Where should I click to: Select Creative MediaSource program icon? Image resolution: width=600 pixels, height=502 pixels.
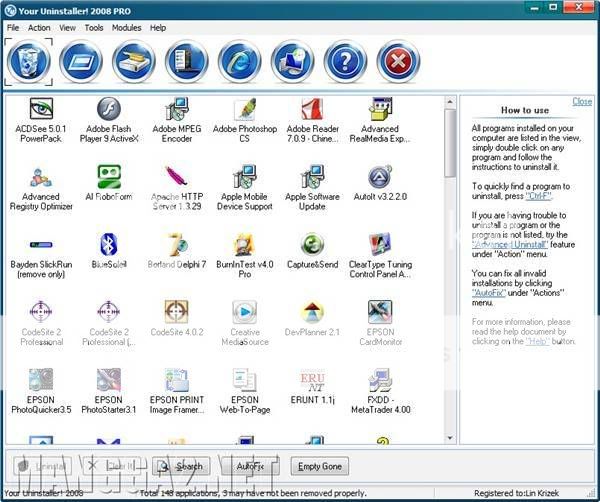245,312
